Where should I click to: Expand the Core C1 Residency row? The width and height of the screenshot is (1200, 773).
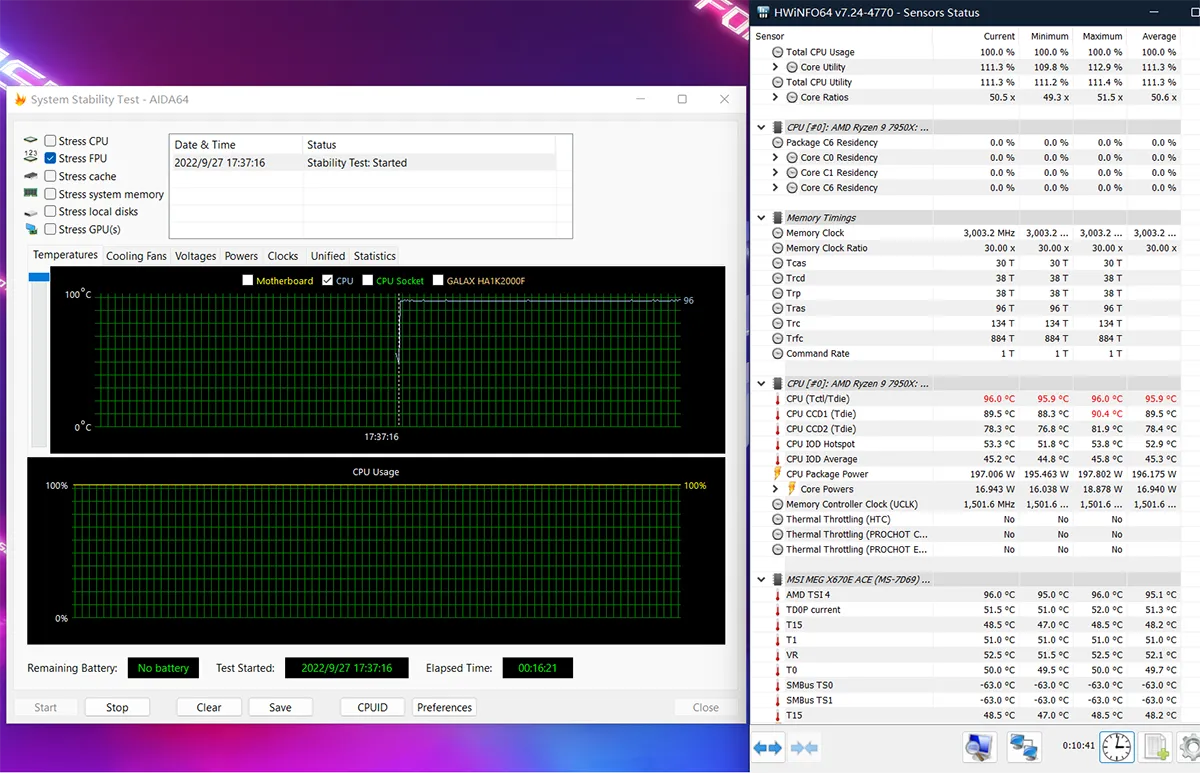[777, 173]
